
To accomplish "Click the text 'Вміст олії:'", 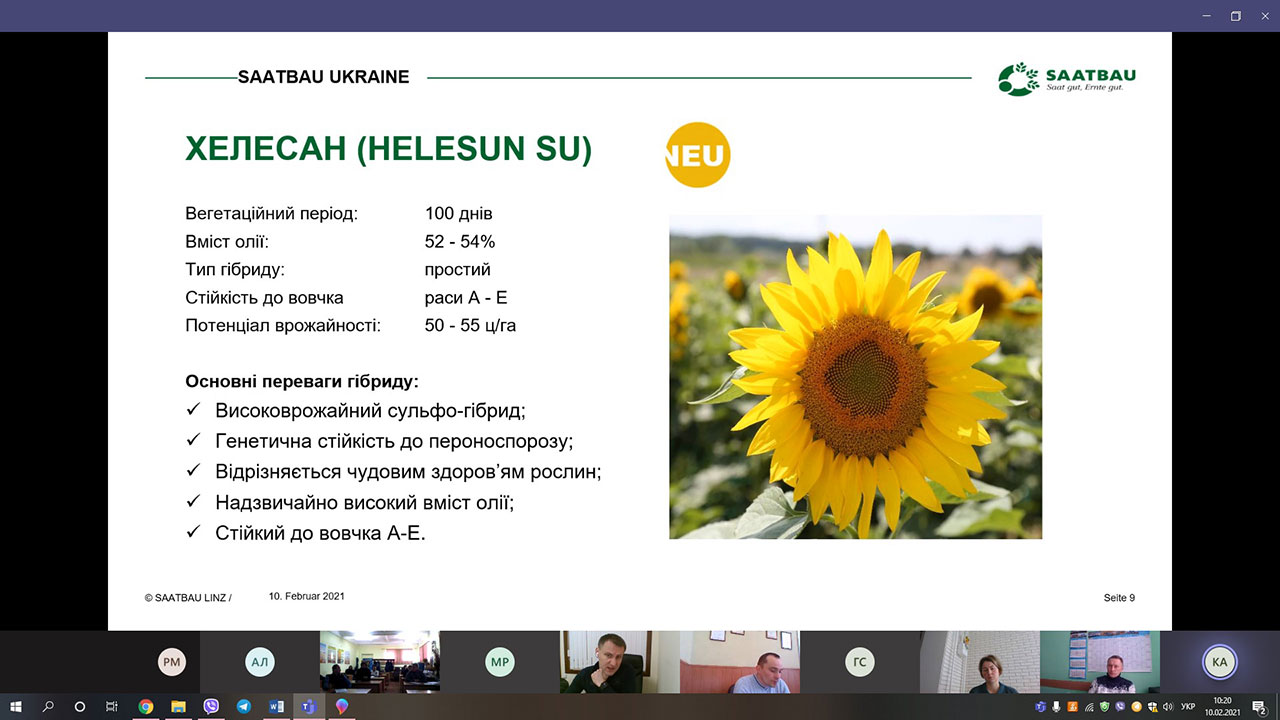I will [x=227, y=242].
